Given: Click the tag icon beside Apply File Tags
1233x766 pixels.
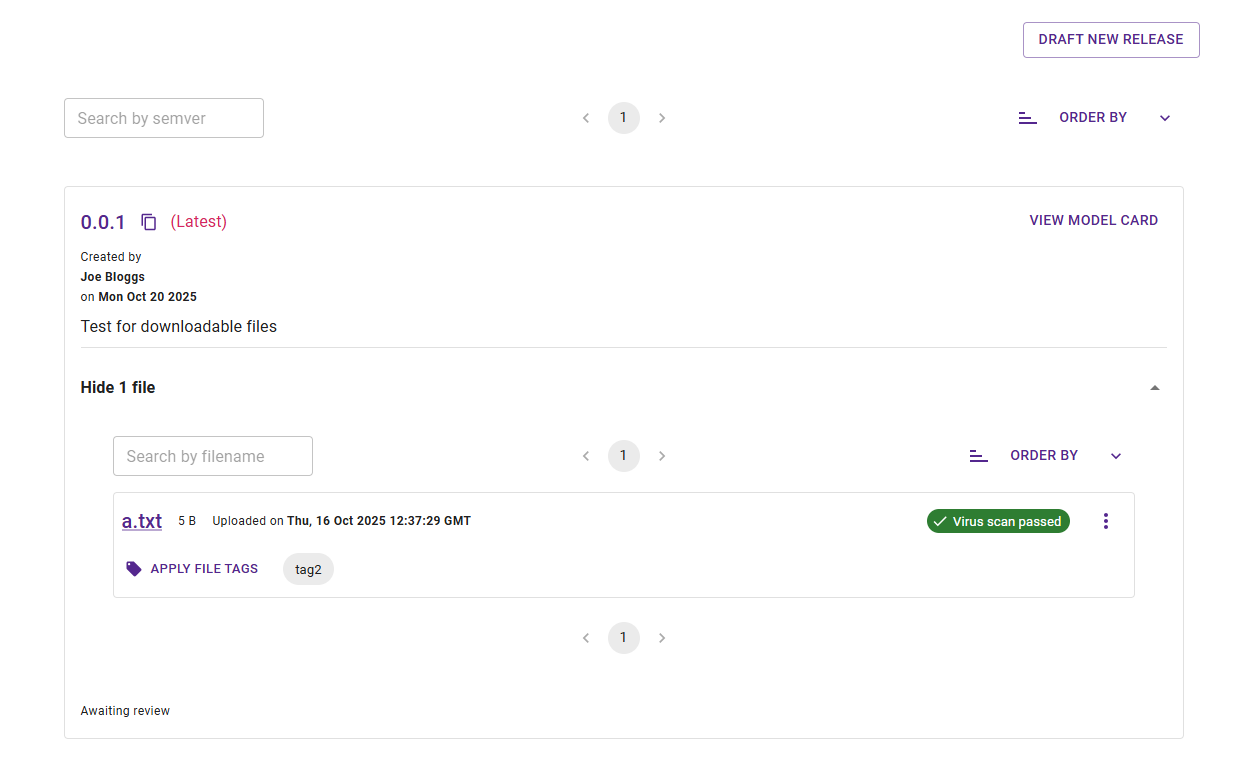Looking at the screenshot, I should (x=133, y=568).
